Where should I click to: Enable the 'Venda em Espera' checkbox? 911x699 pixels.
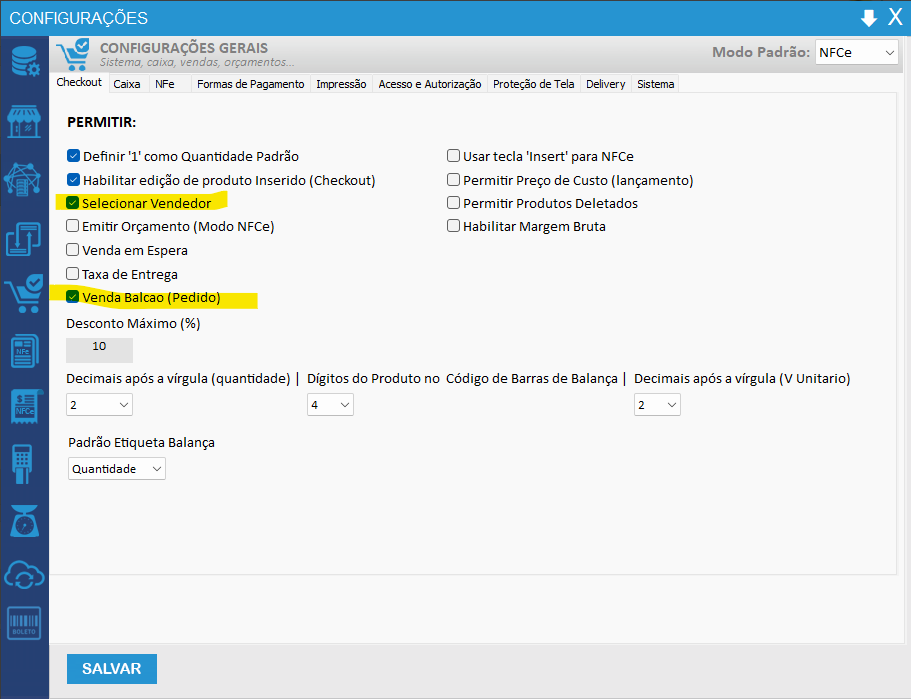73,250
